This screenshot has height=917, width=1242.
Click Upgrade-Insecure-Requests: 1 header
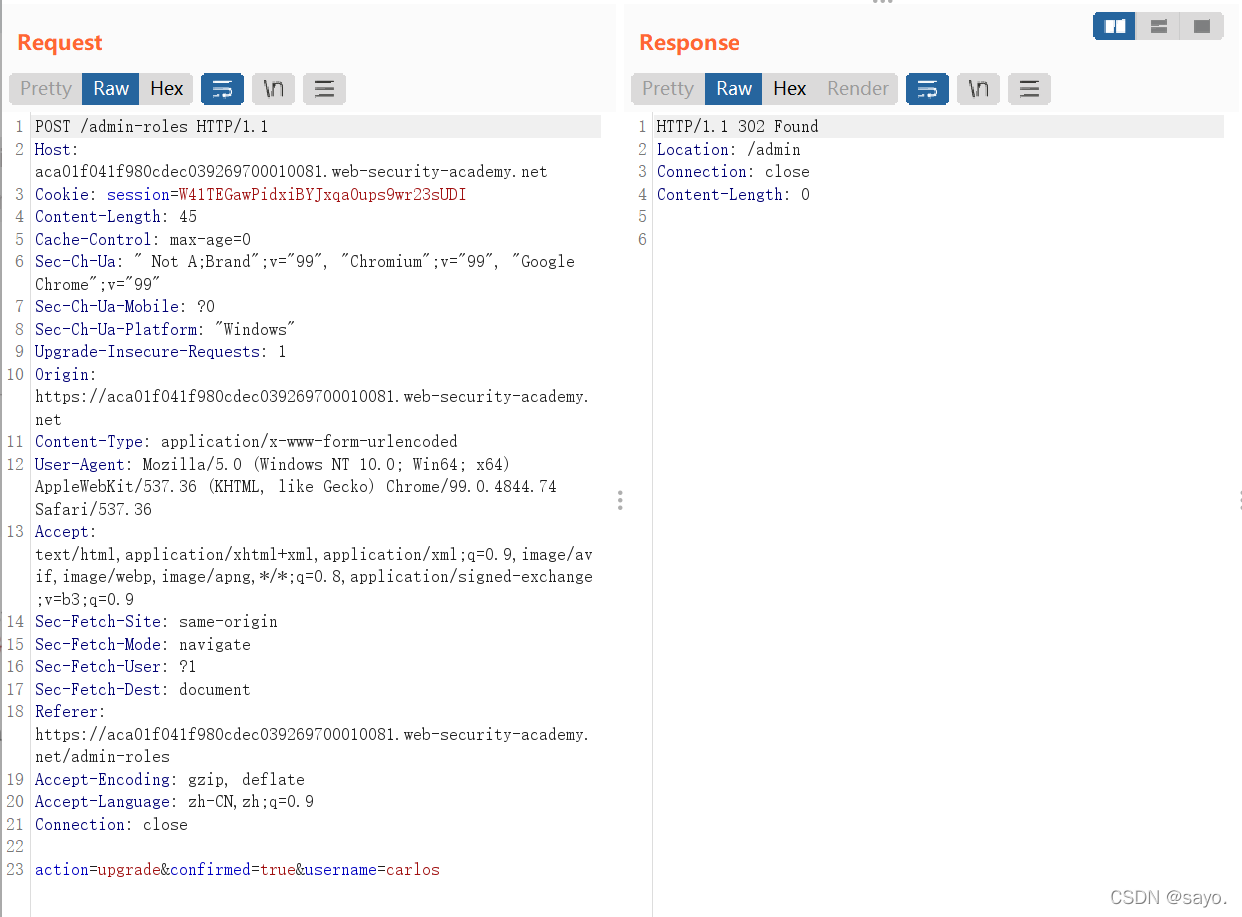click(161, 352)
